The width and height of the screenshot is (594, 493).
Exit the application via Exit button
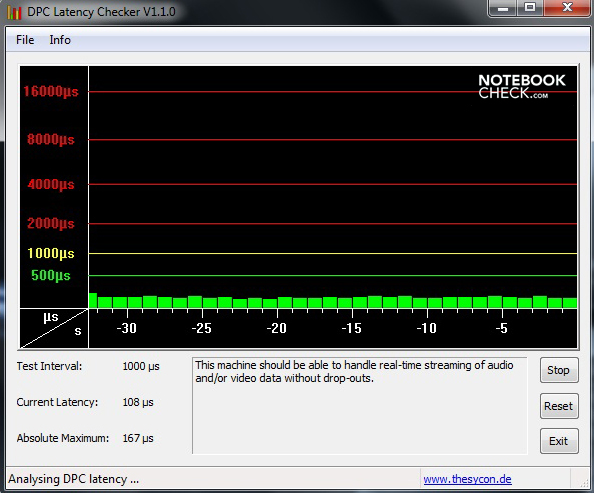559,441
